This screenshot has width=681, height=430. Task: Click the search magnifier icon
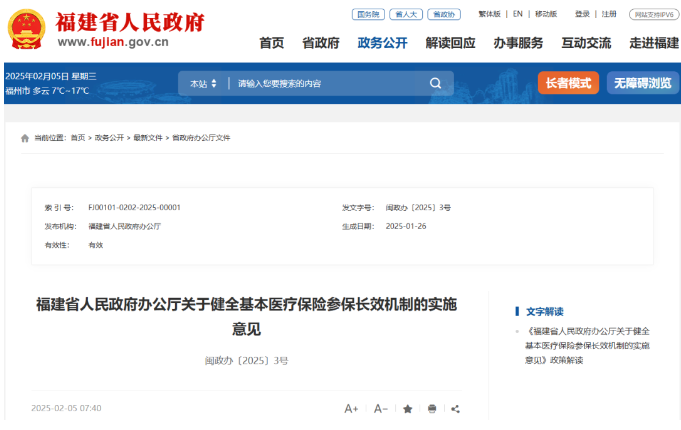[x=435, y=84]
